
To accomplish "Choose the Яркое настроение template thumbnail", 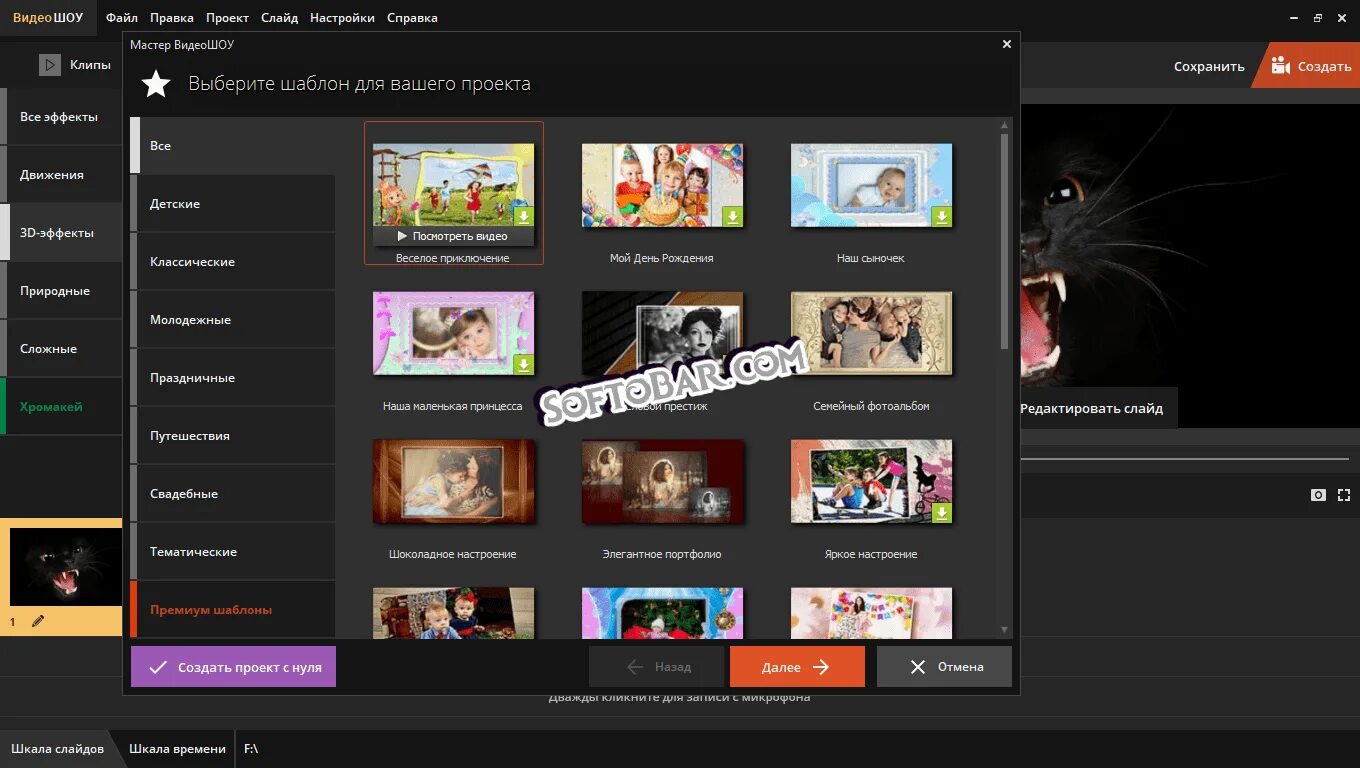I will [x=871, y=481].
